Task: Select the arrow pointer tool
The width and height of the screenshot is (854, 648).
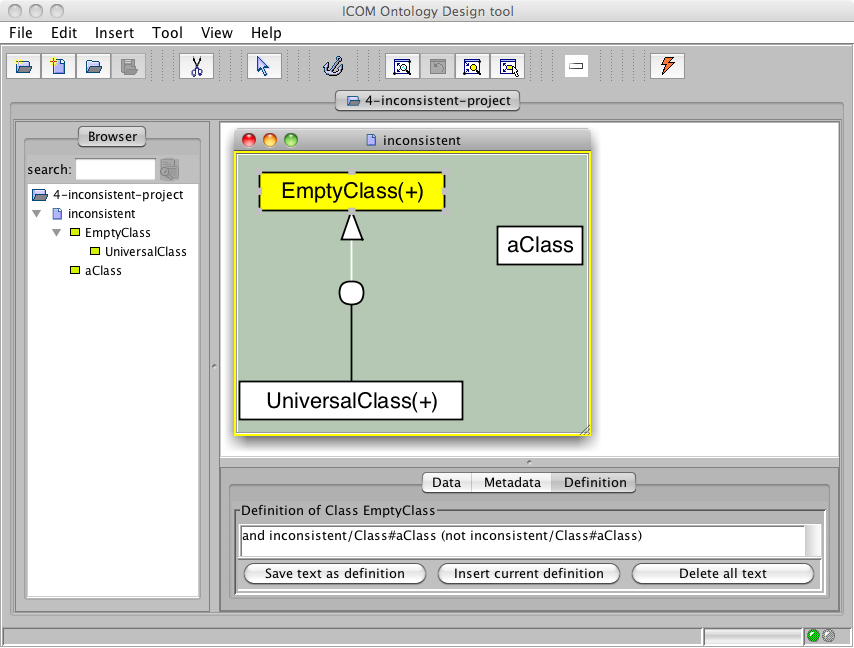Action: click(x=264, y=66)
